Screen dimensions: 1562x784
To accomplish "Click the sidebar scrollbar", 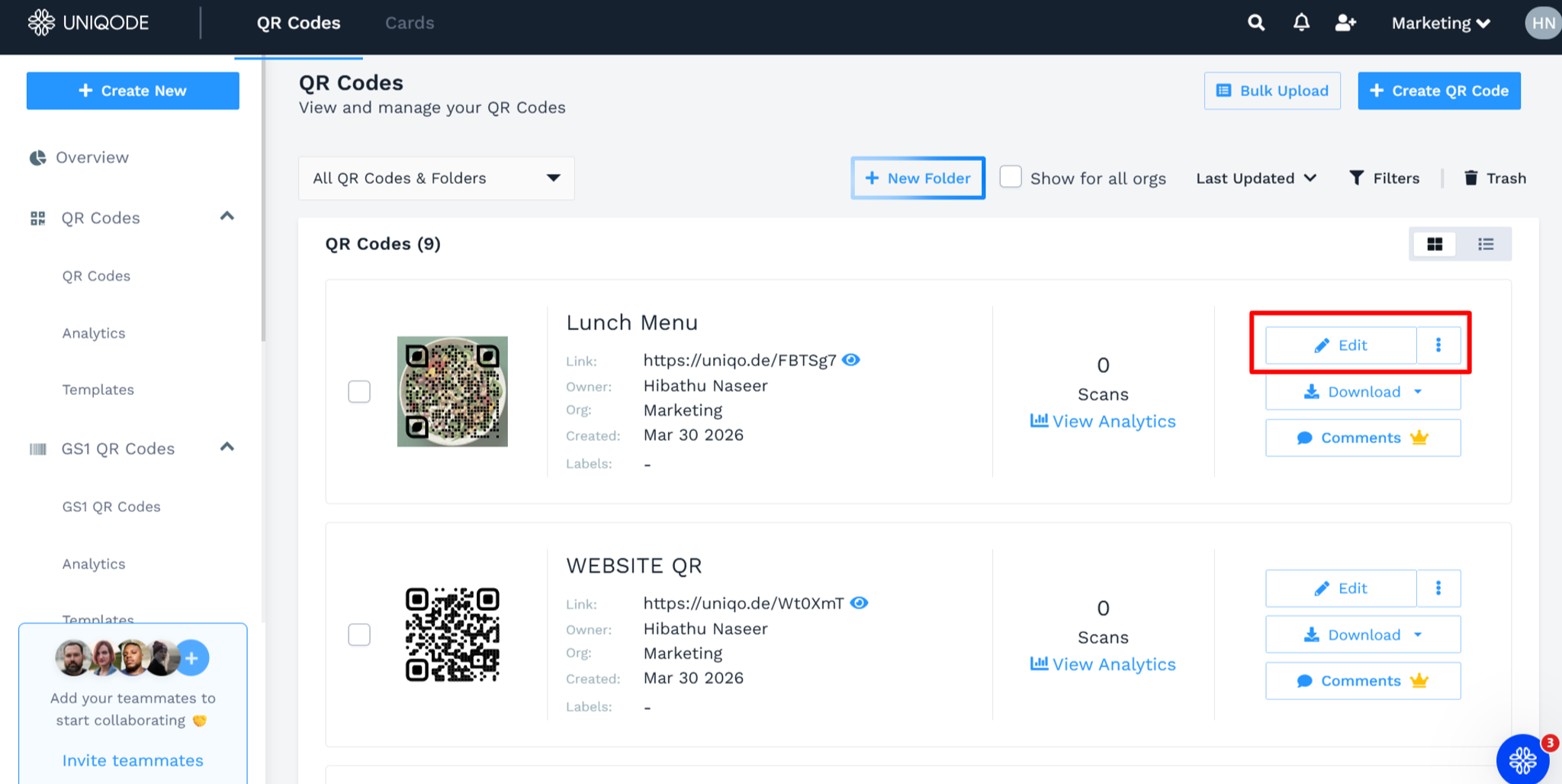I will coord(263,198).
